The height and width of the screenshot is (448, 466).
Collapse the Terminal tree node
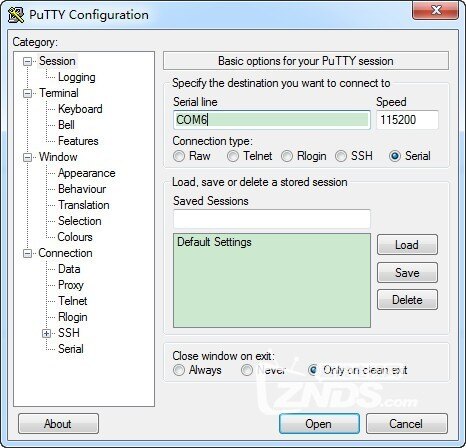27,93
